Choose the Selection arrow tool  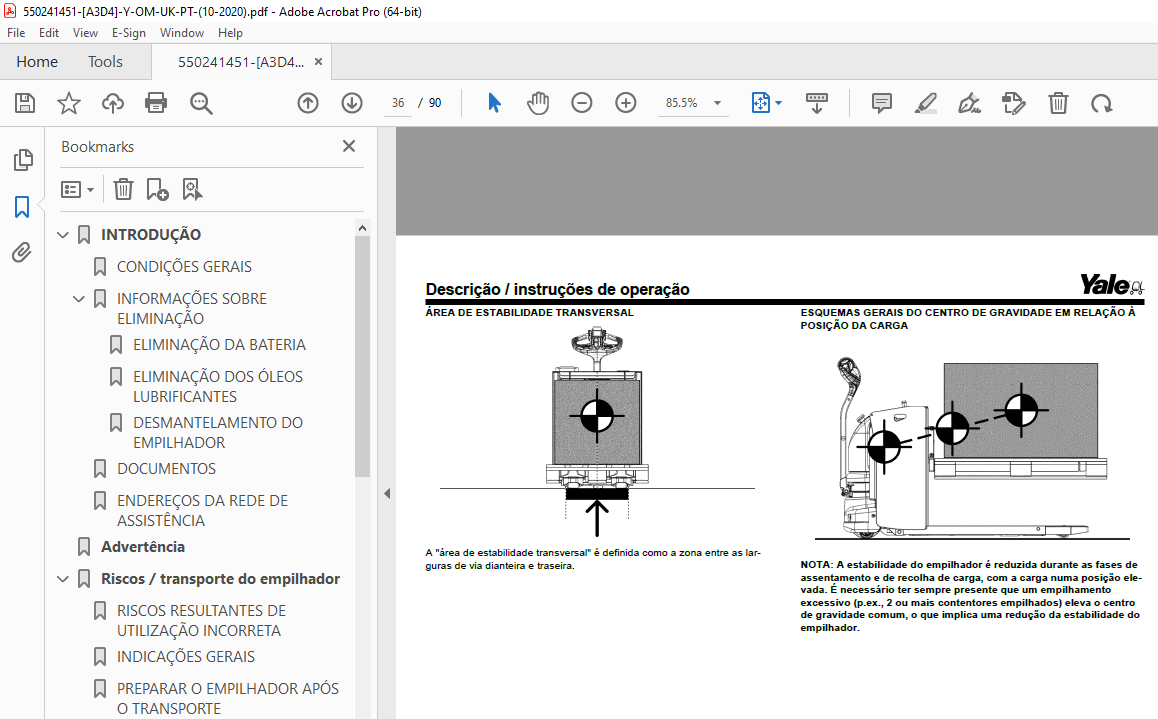click(494, 103)
